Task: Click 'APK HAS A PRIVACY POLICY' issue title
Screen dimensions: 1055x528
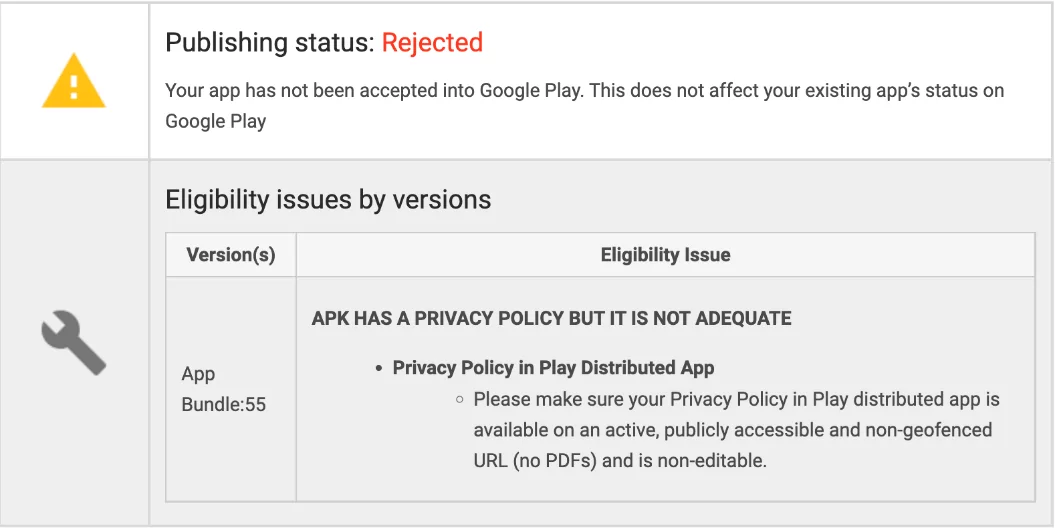Action: pos(551,319)
